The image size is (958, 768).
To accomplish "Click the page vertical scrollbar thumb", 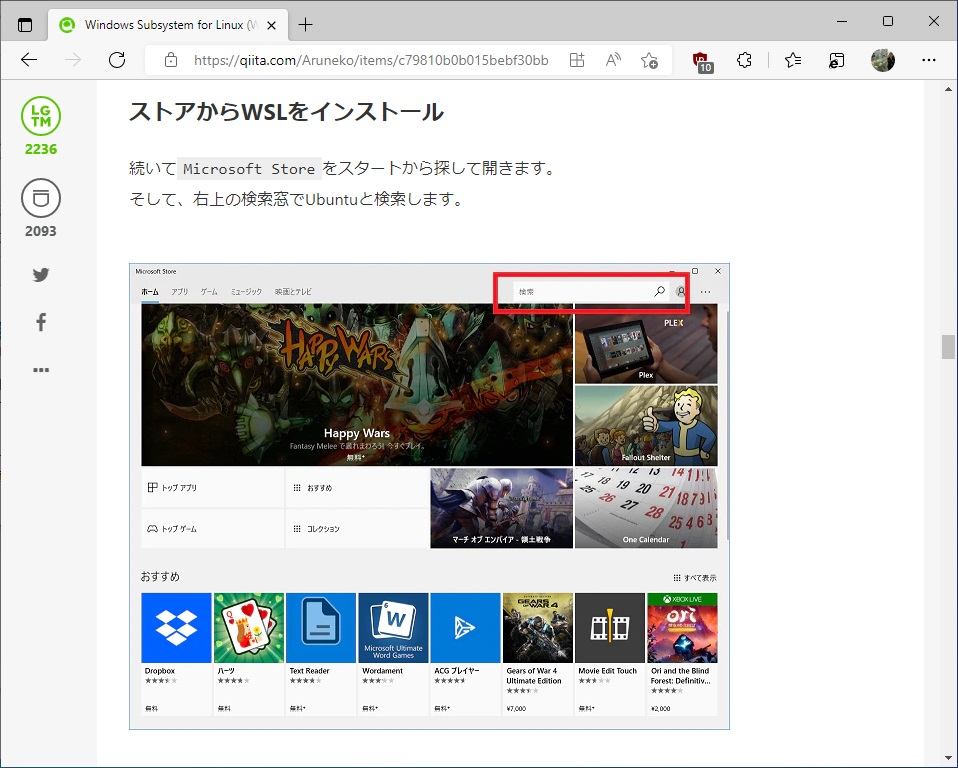I will click(x=948, y=347).
